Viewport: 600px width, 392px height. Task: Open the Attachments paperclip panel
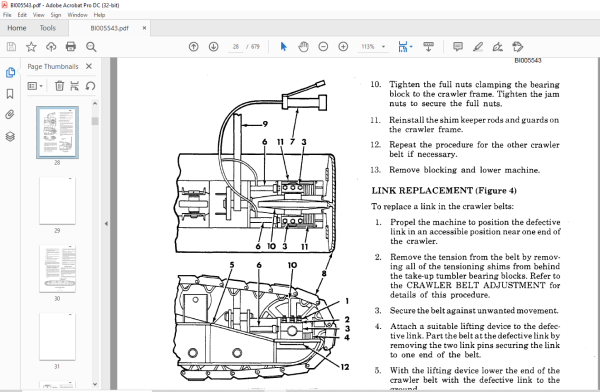pyautogui.click(x=10, y=115)
